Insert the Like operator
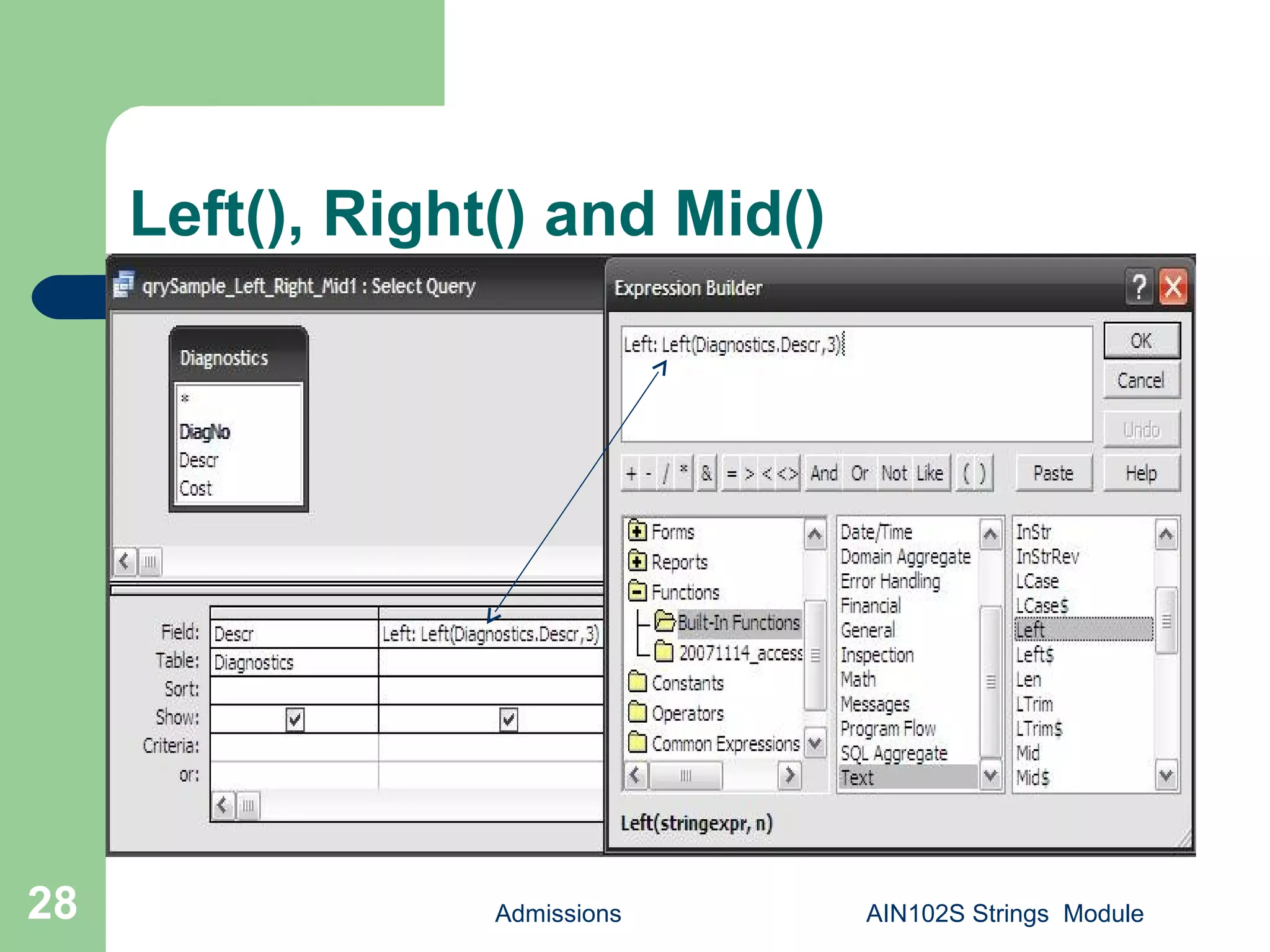Viewport: 1270px width, 952px height. 930,474
